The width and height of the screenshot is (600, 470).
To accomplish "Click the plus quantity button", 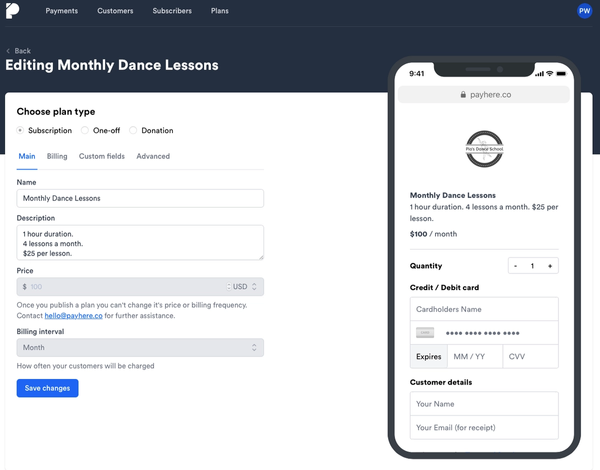I will point(550,266).
